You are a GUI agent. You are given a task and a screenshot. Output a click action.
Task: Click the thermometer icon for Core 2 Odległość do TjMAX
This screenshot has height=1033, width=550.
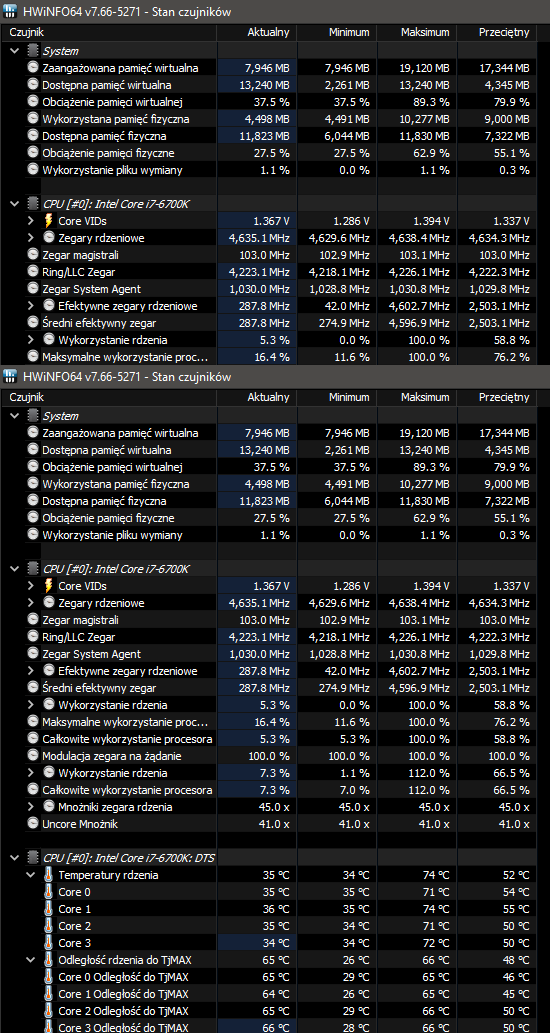[x=49, y=1011]
